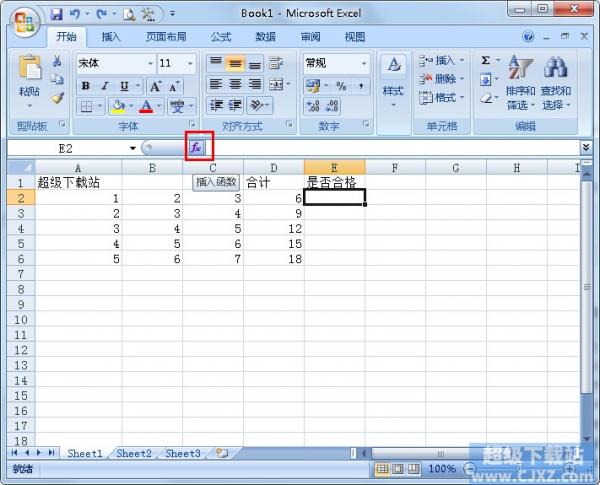Image resolution: width=600 pixels, height=485 pixels.
Task: Toggle bold formatting
Action: click(x=86, y=86)
